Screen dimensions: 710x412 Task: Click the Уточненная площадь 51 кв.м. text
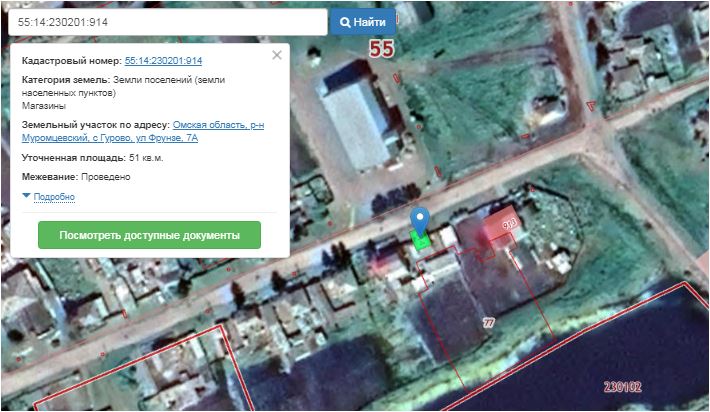click(92, 158)
